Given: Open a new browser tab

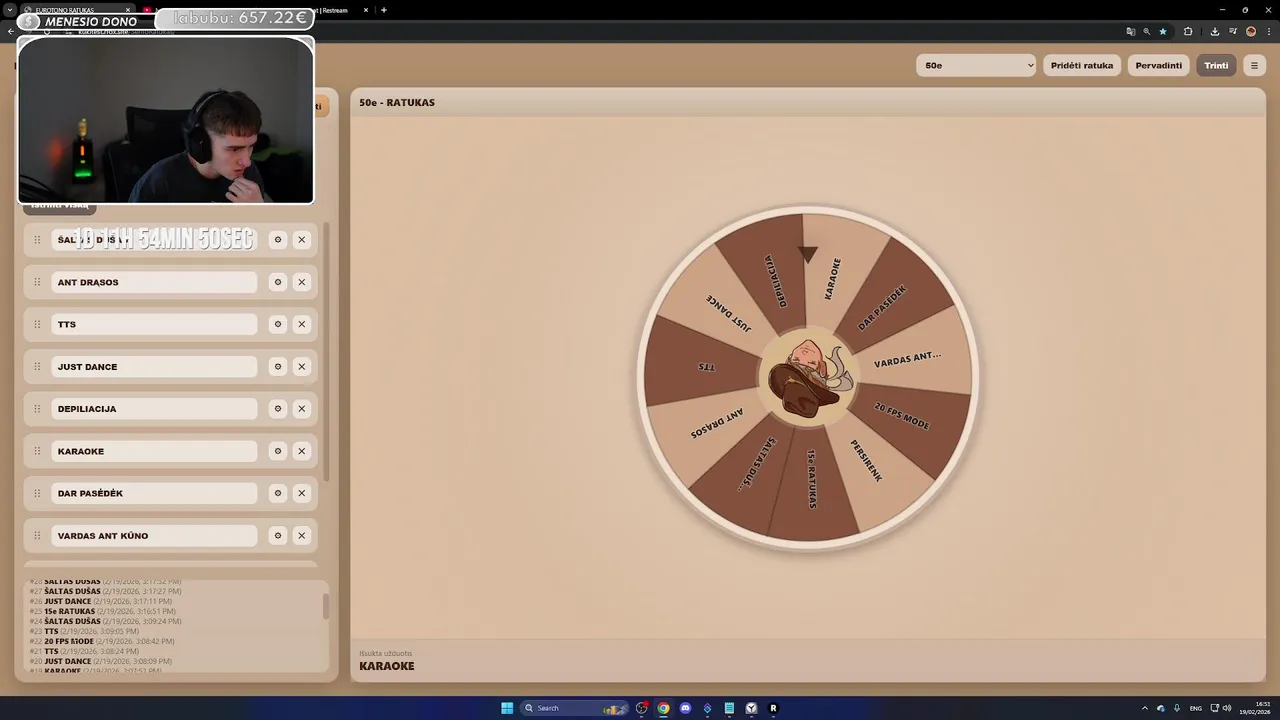Looking at the screenshot, I should tap(384, 10).
